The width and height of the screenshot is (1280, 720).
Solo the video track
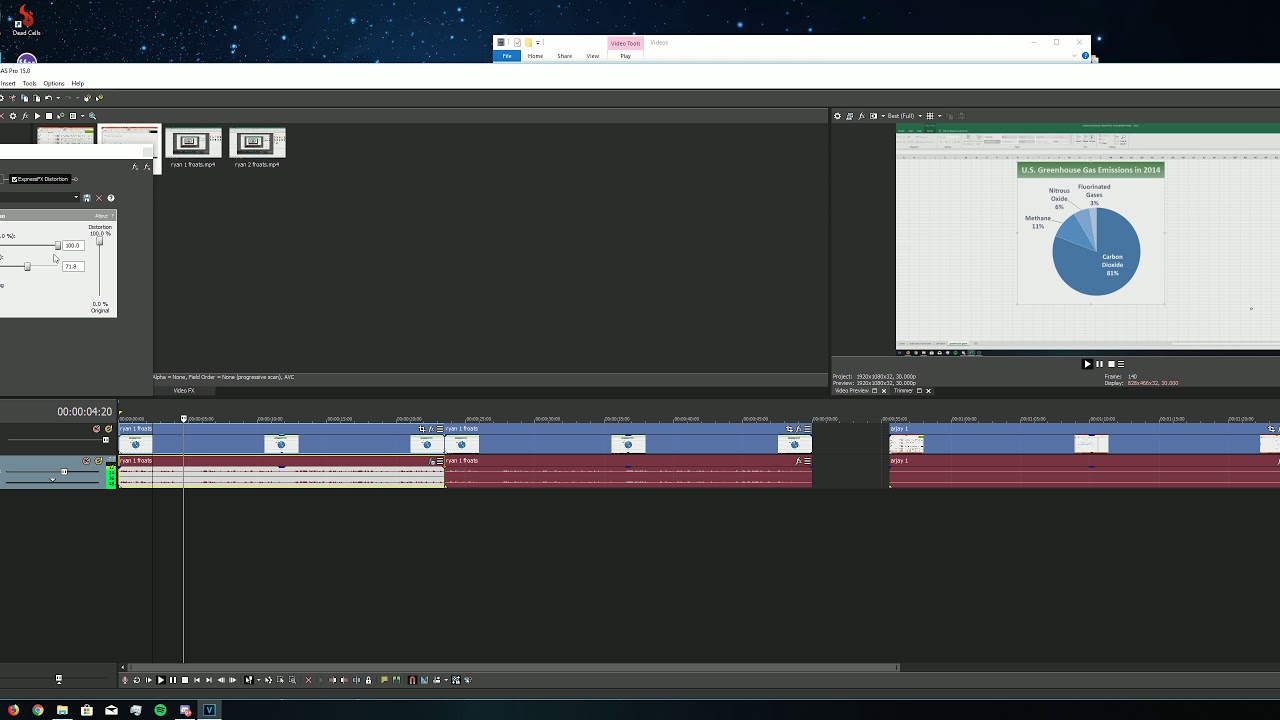click(x=108, y=429)
